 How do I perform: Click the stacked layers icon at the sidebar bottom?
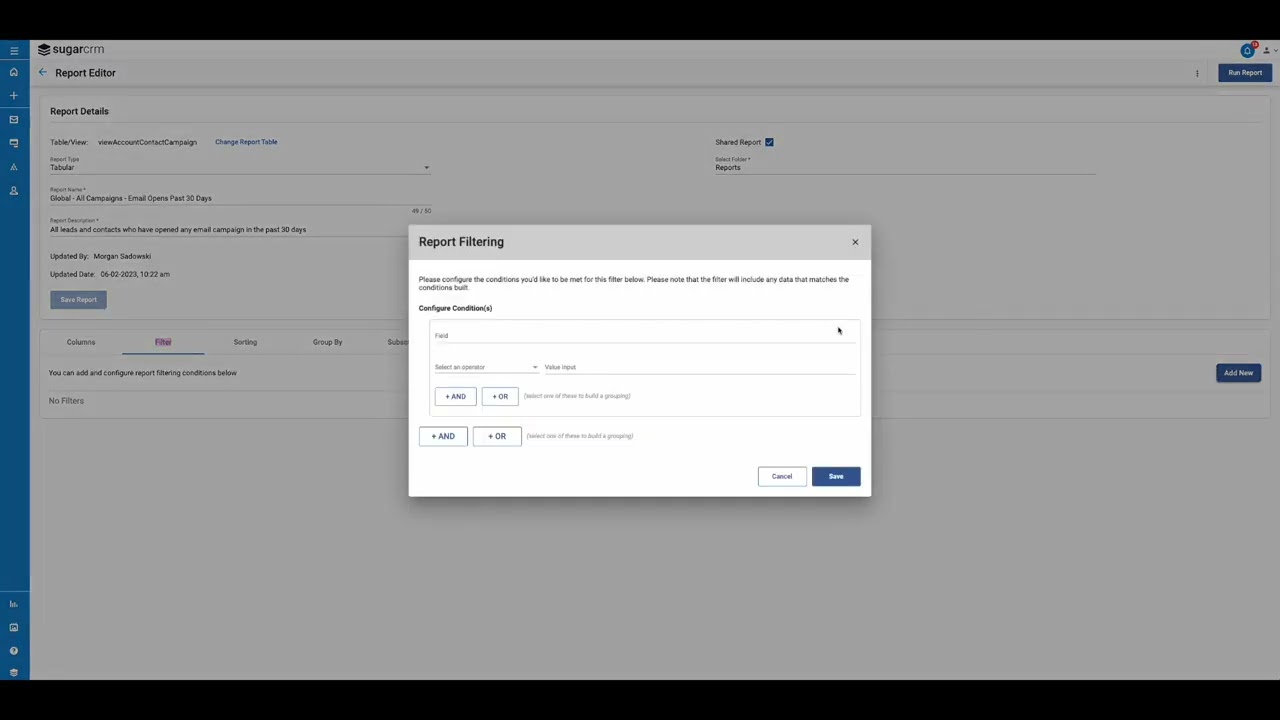coord(14,672)
